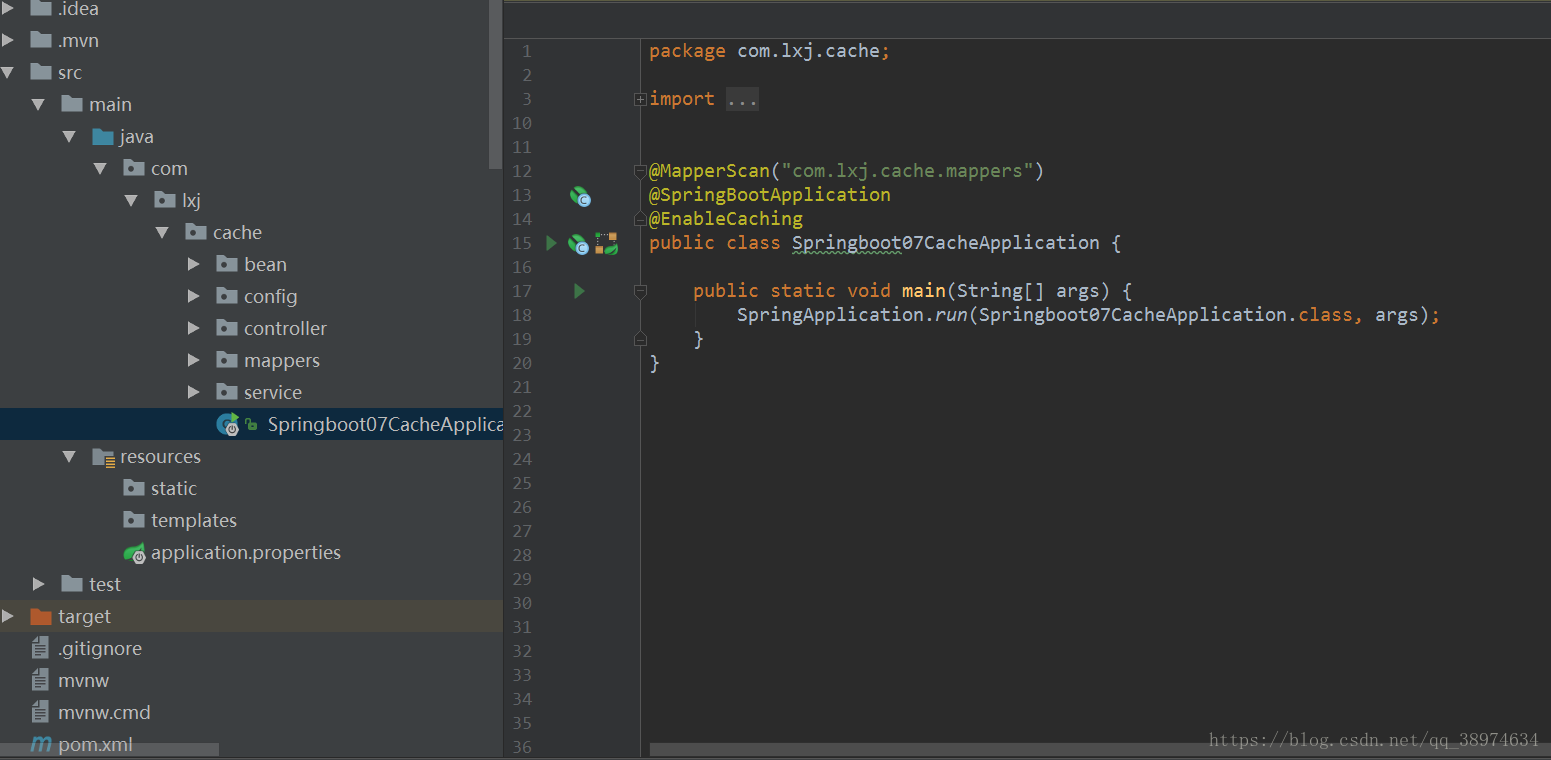Click the Springboot07CacheApplication class icon in tree

tap(228, 424)
